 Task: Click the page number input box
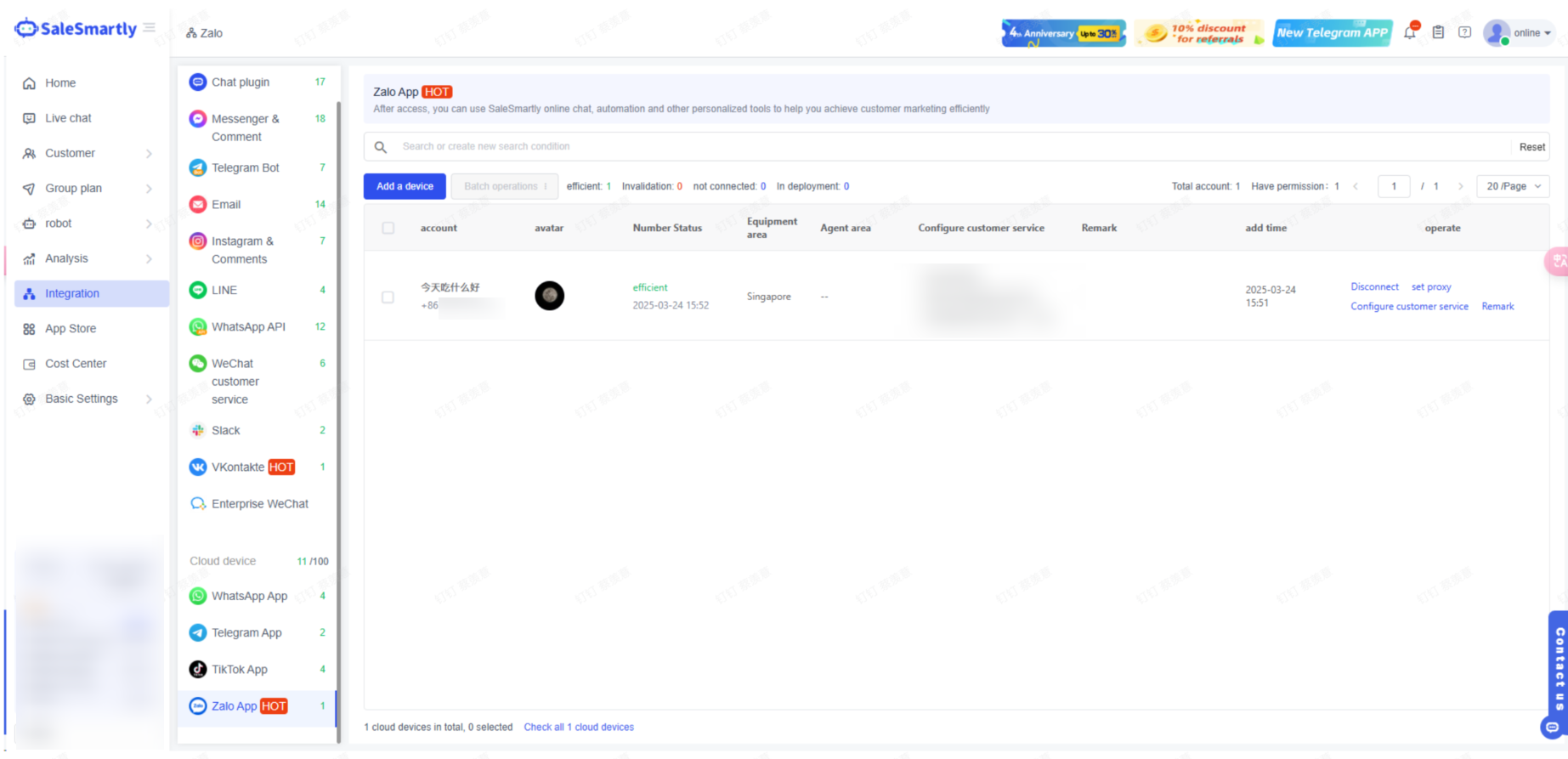(1394, 187)
